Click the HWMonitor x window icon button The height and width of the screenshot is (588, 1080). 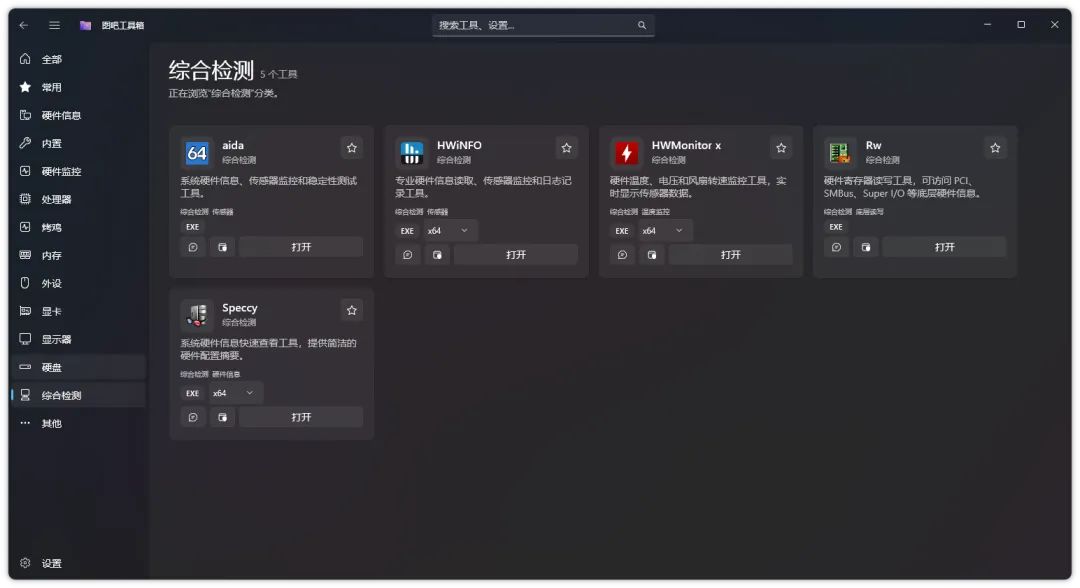pos(652,255)
